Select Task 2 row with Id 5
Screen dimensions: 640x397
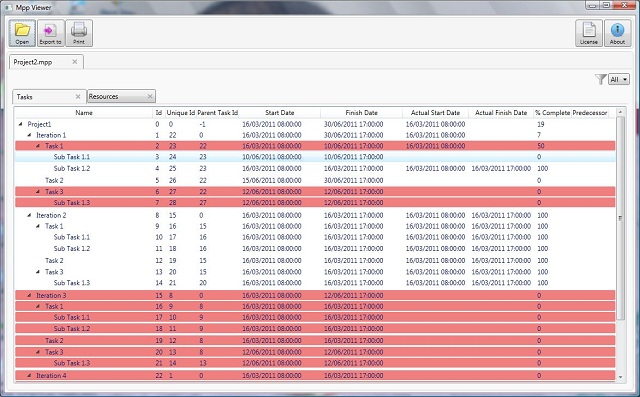(315, 180)
